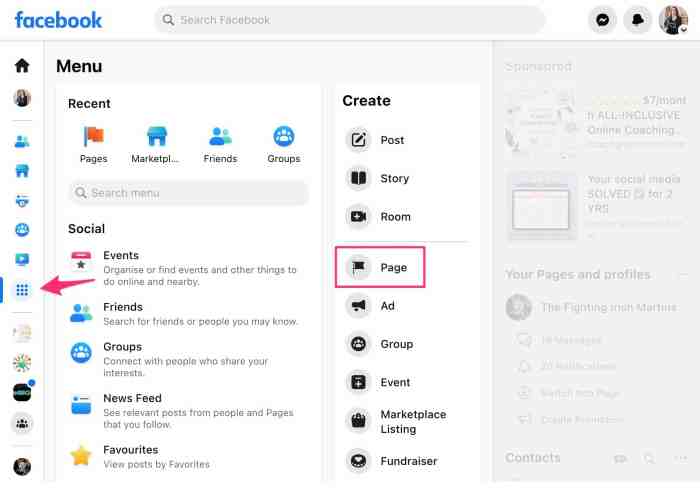
Task: Create a new Page
Action: click(x=380, y=267)
